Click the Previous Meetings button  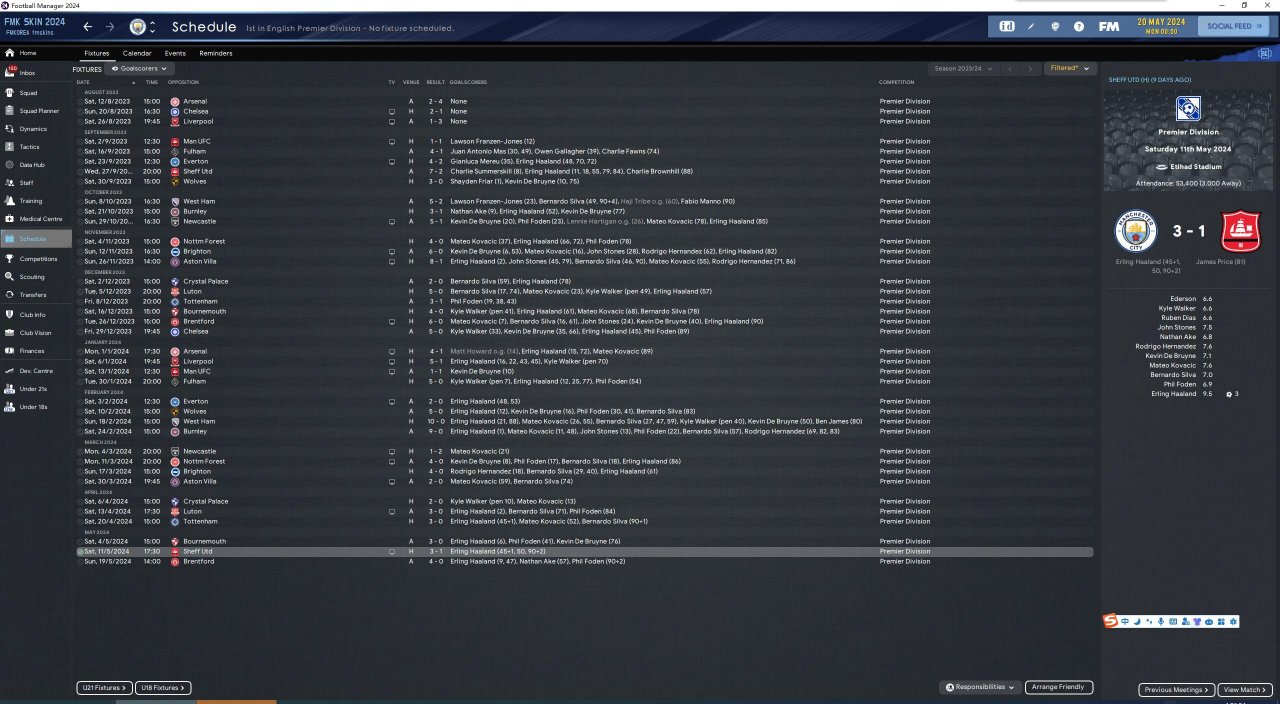point(1177,690)
